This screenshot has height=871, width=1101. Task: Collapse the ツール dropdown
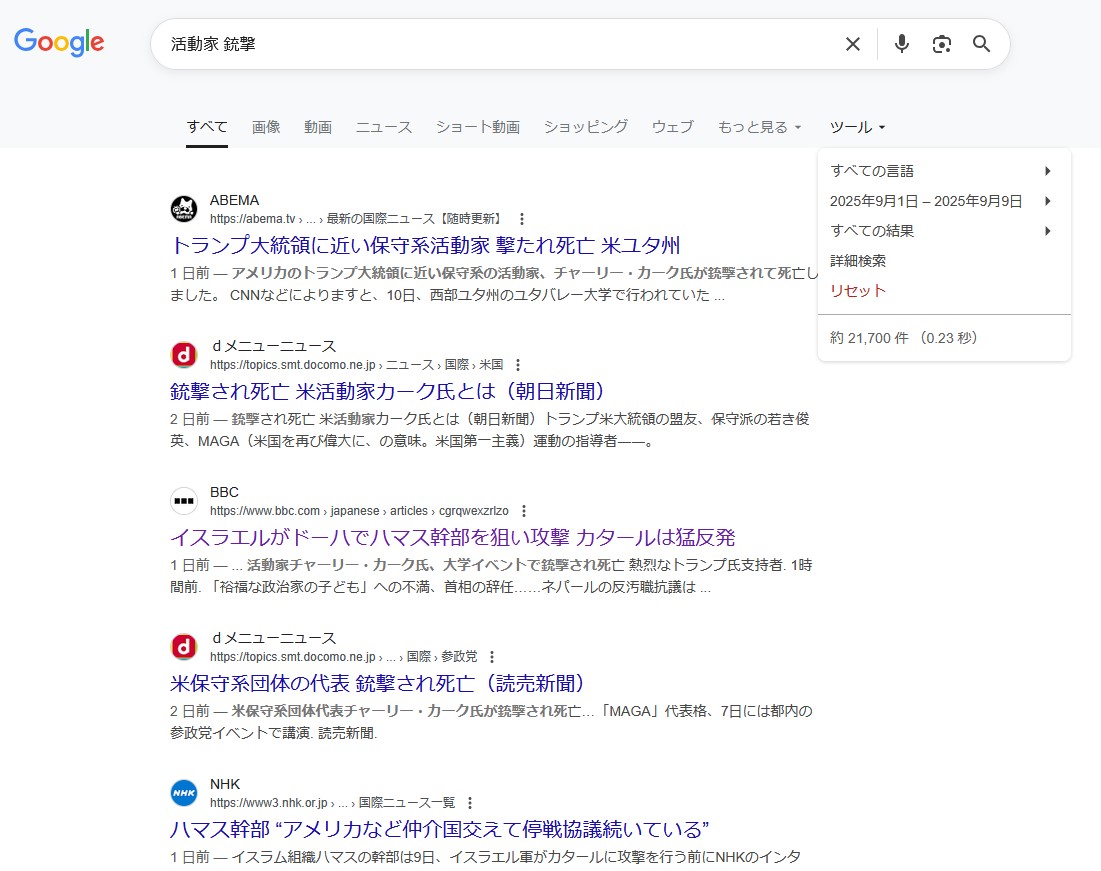tap(857, 127)
